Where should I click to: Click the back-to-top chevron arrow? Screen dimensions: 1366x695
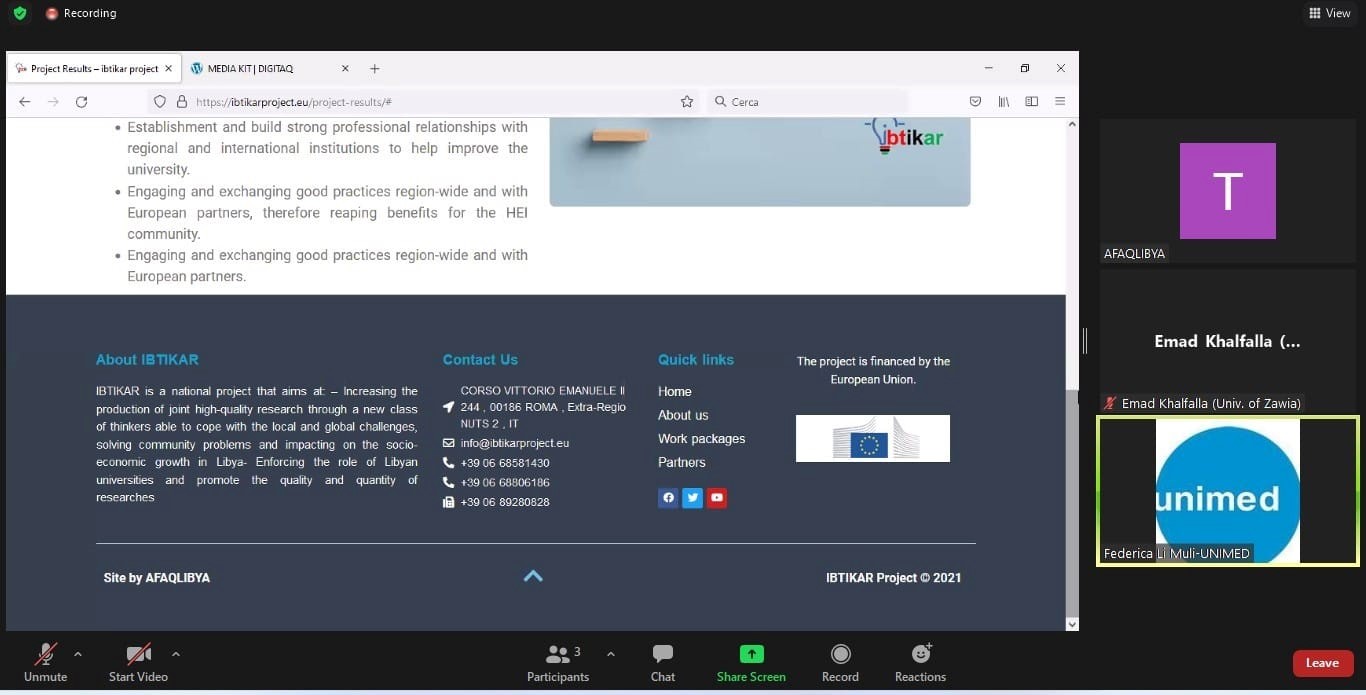[533, 576]
